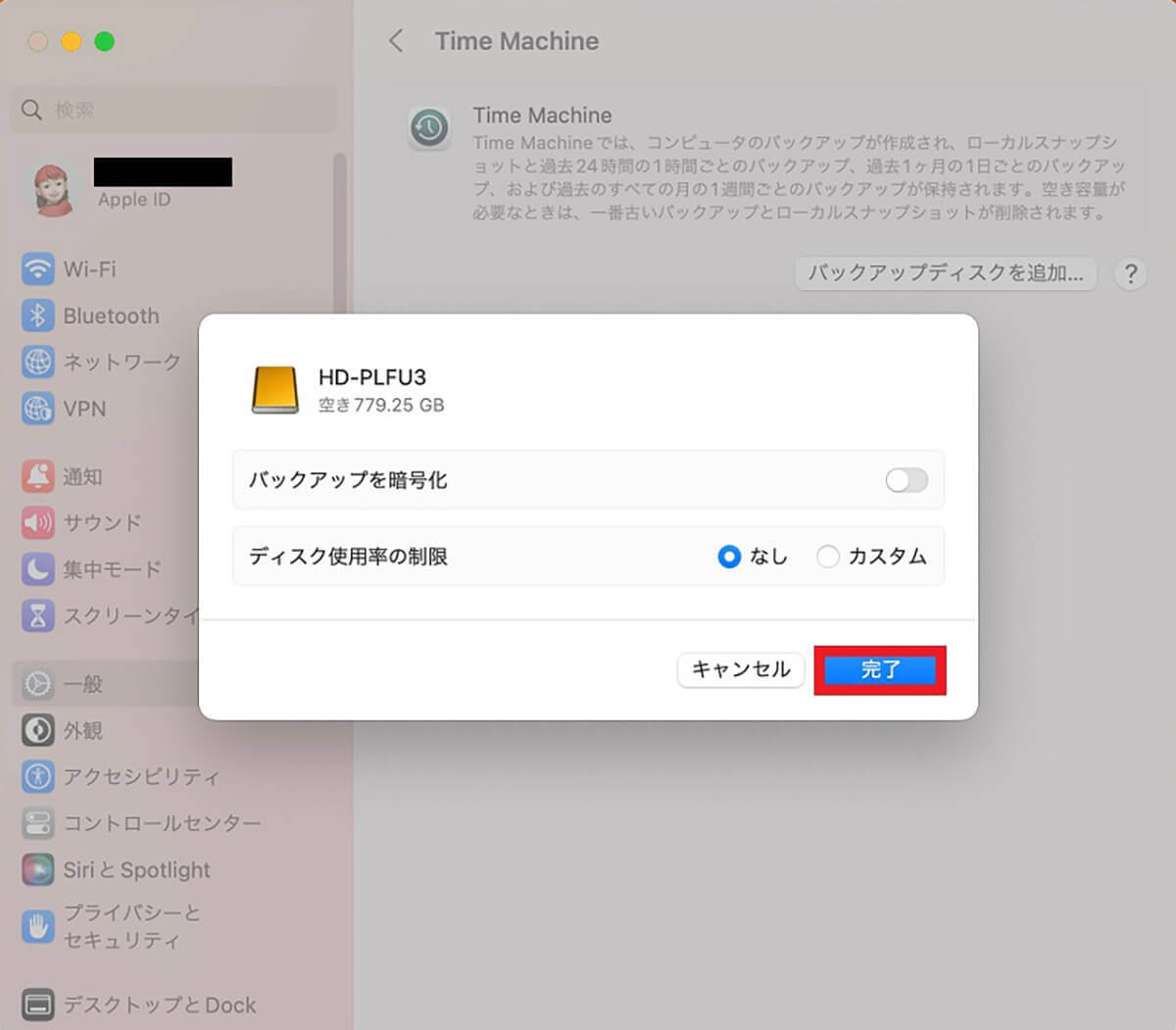Click the 検索 search field
Screen dimensions: 1176x1030
(173, 110)
